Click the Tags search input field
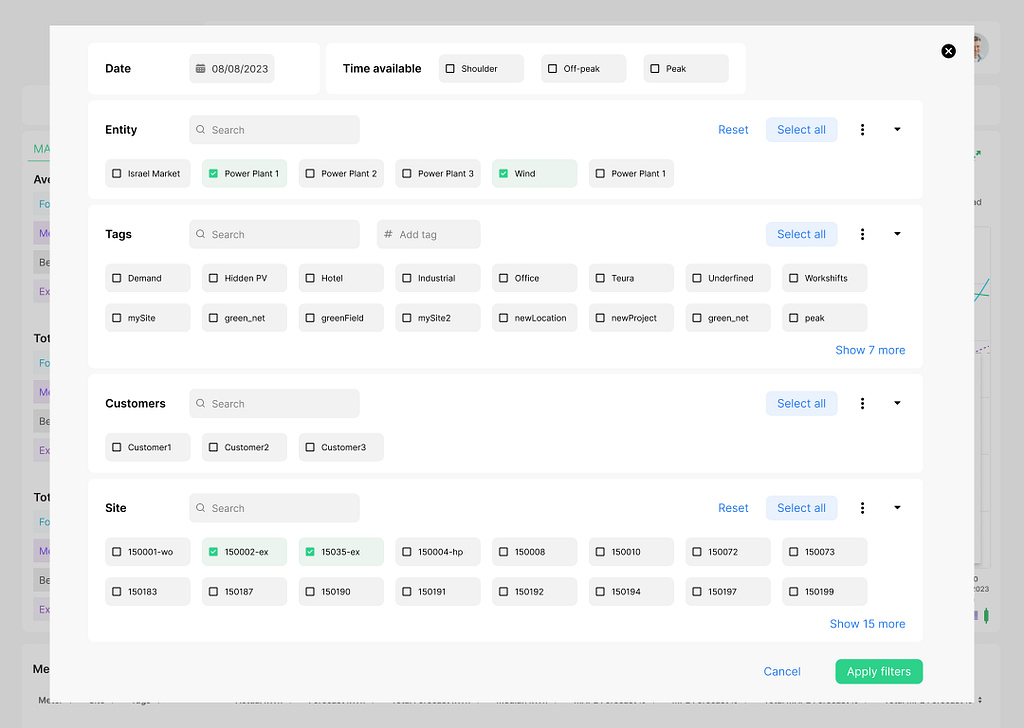Viewport: 1024px width, 728px height. pos(274,234)
